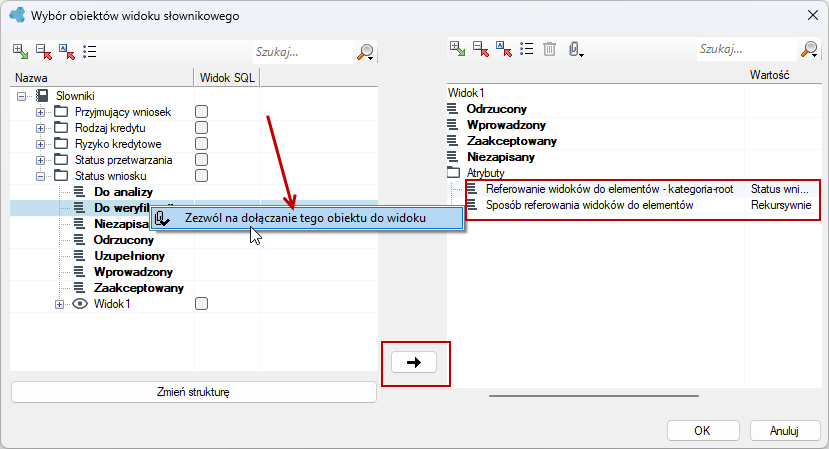Click the magnifier search icon in right panel
The image size is (829, 449).
(x=810, y=49)
